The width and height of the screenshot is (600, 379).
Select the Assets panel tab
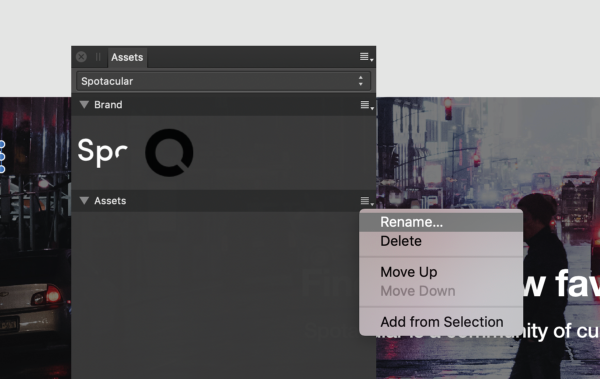click(127, 57)
